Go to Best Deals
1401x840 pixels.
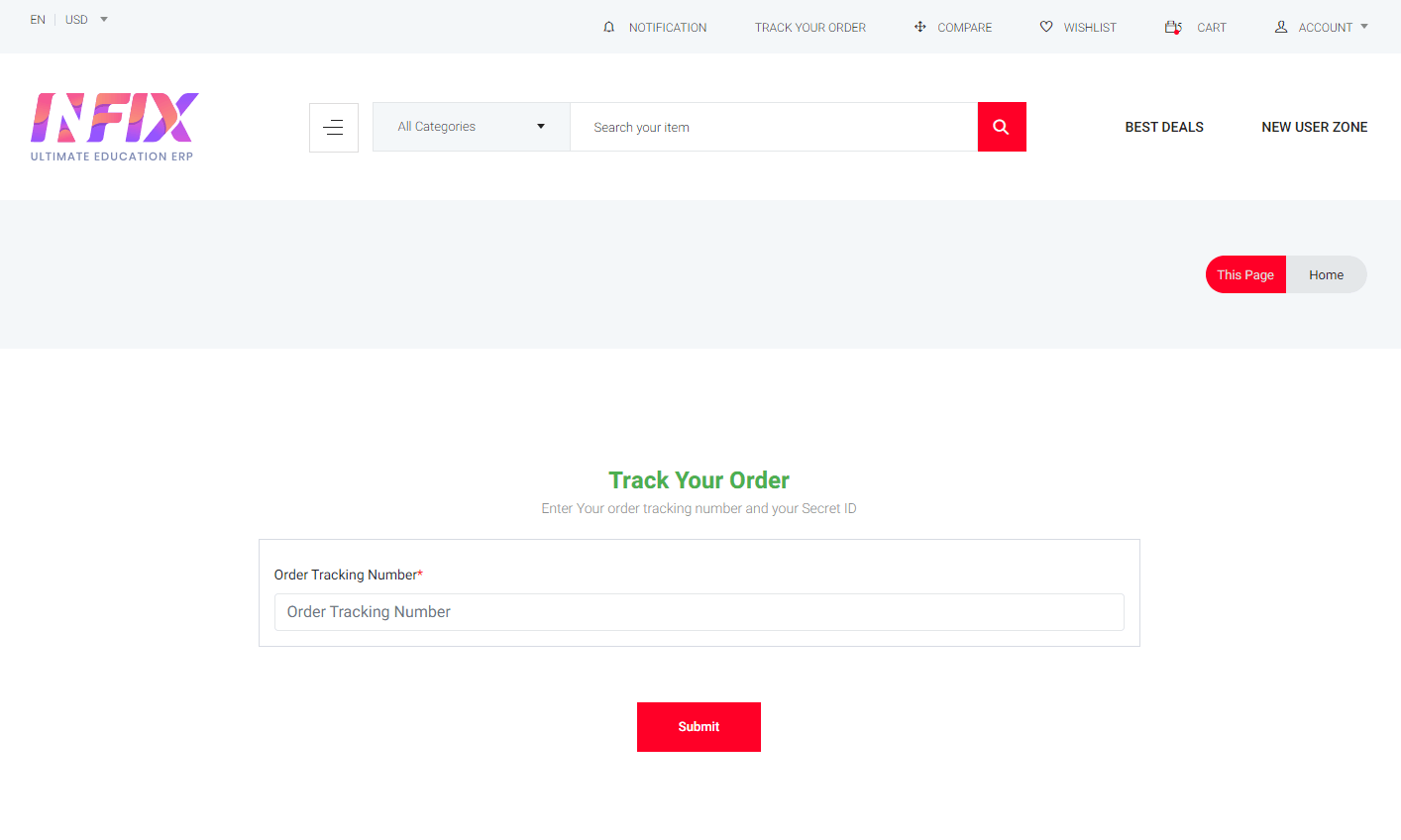click(x=1163, y=127)
